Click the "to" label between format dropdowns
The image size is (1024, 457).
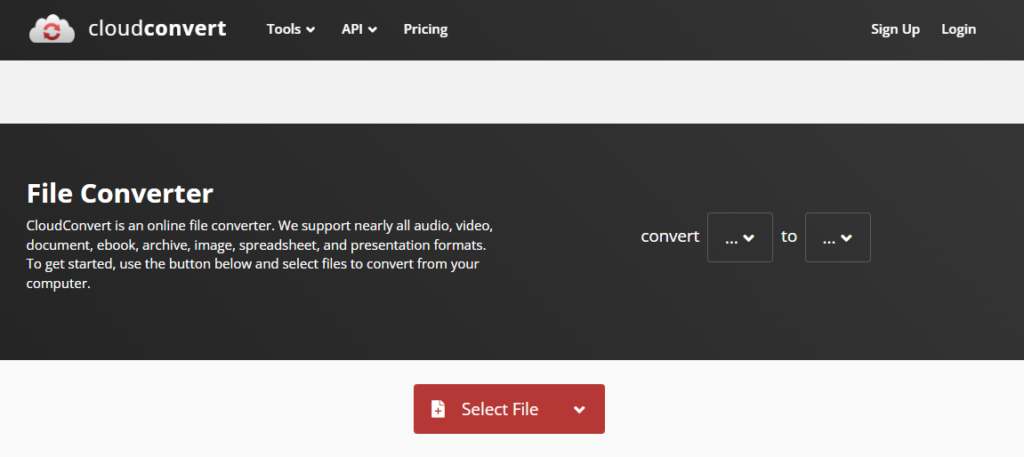tap(789, 237)
